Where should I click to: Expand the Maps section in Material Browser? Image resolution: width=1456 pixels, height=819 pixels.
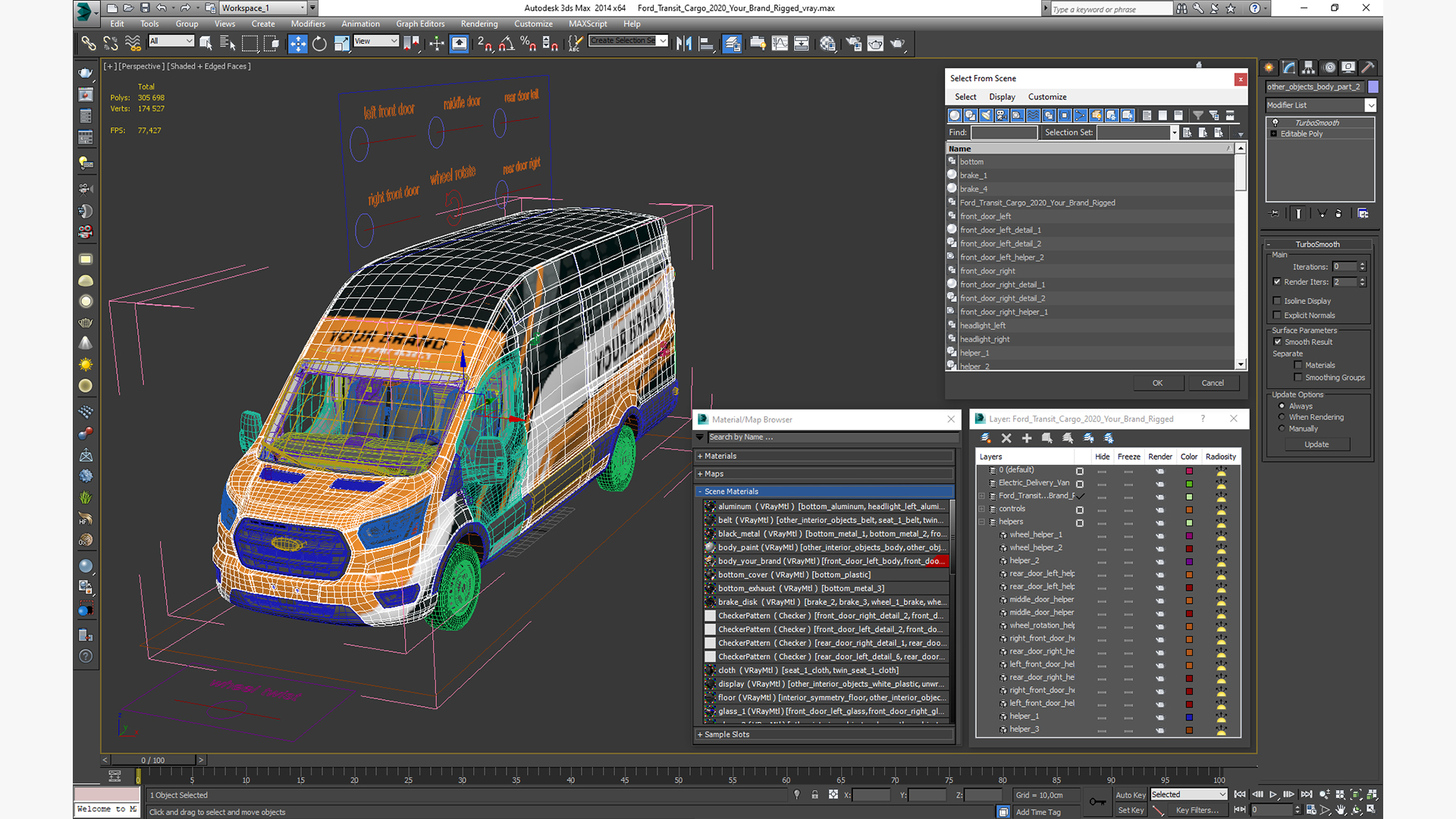[824, 474]
